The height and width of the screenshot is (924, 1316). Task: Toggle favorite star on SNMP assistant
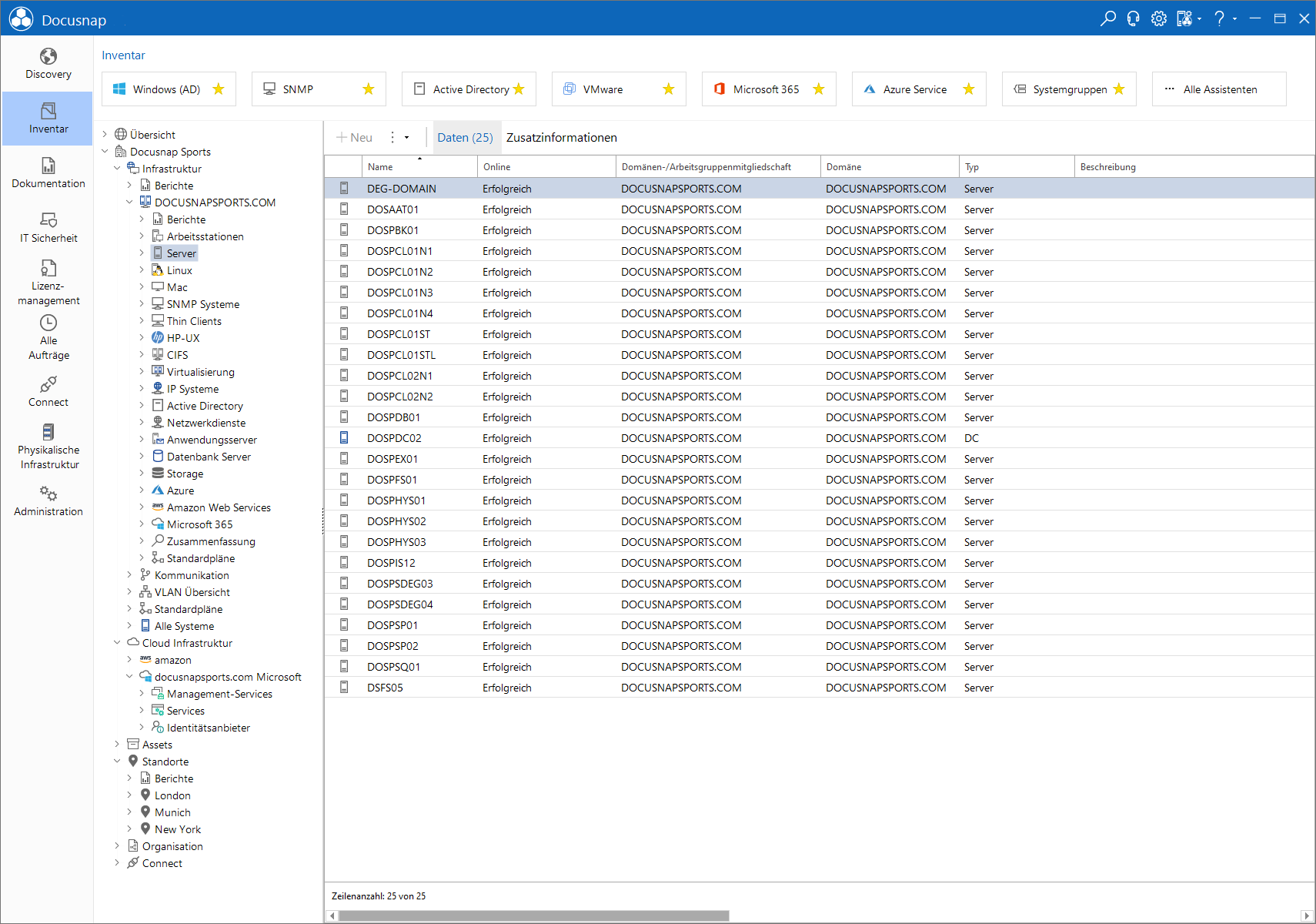(x=369, y=89)
